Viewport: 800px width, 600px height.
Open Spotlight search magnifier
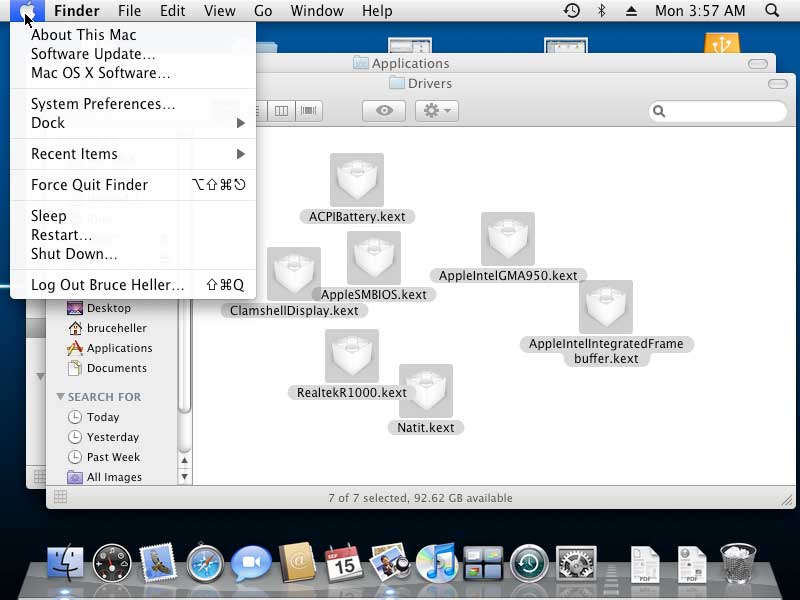tap(772, 11)
